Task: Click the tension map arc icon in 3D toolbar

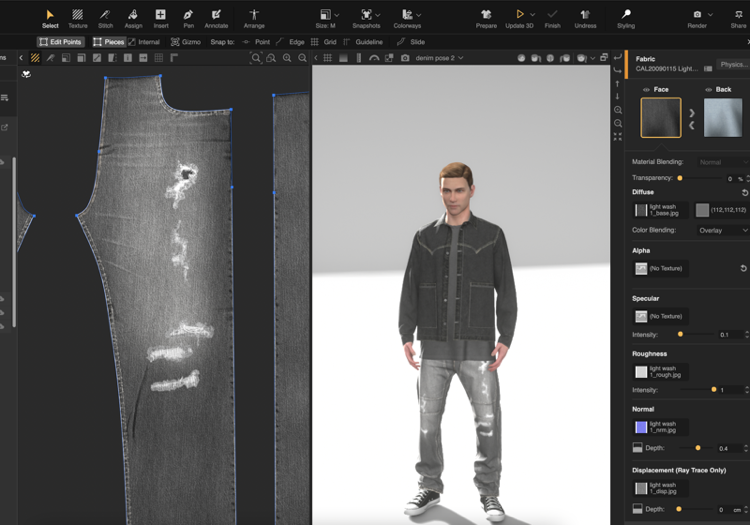Action: coord(374,58)
